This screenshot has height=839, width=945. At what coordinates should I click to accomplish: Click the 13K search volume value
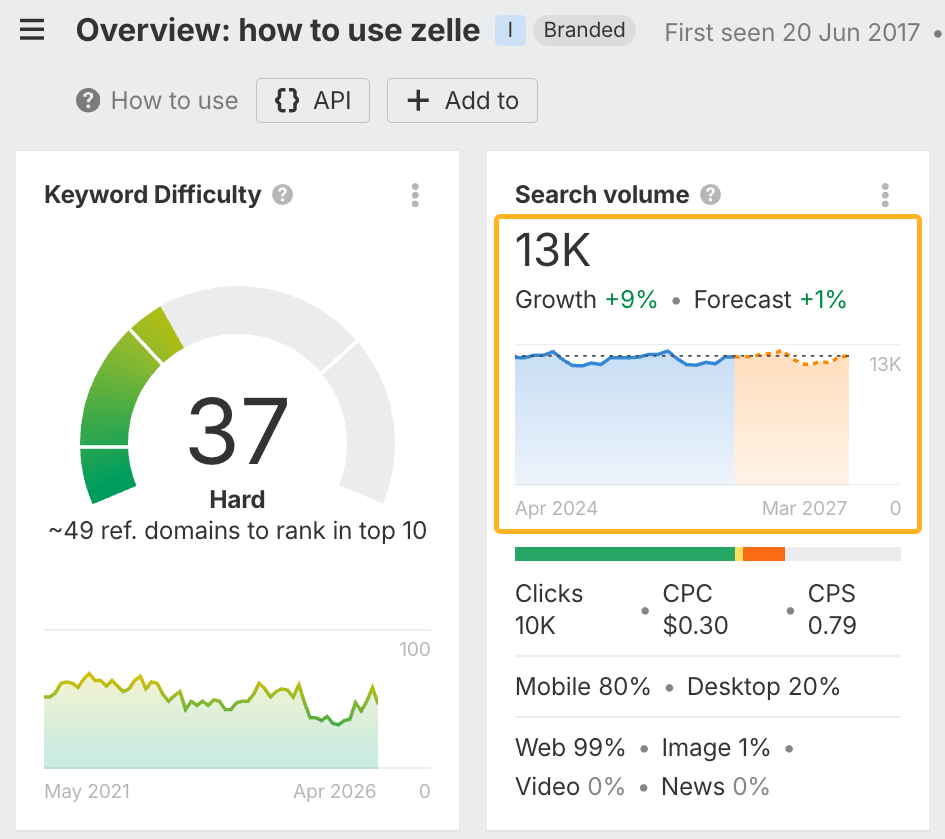tap(553, 250)
